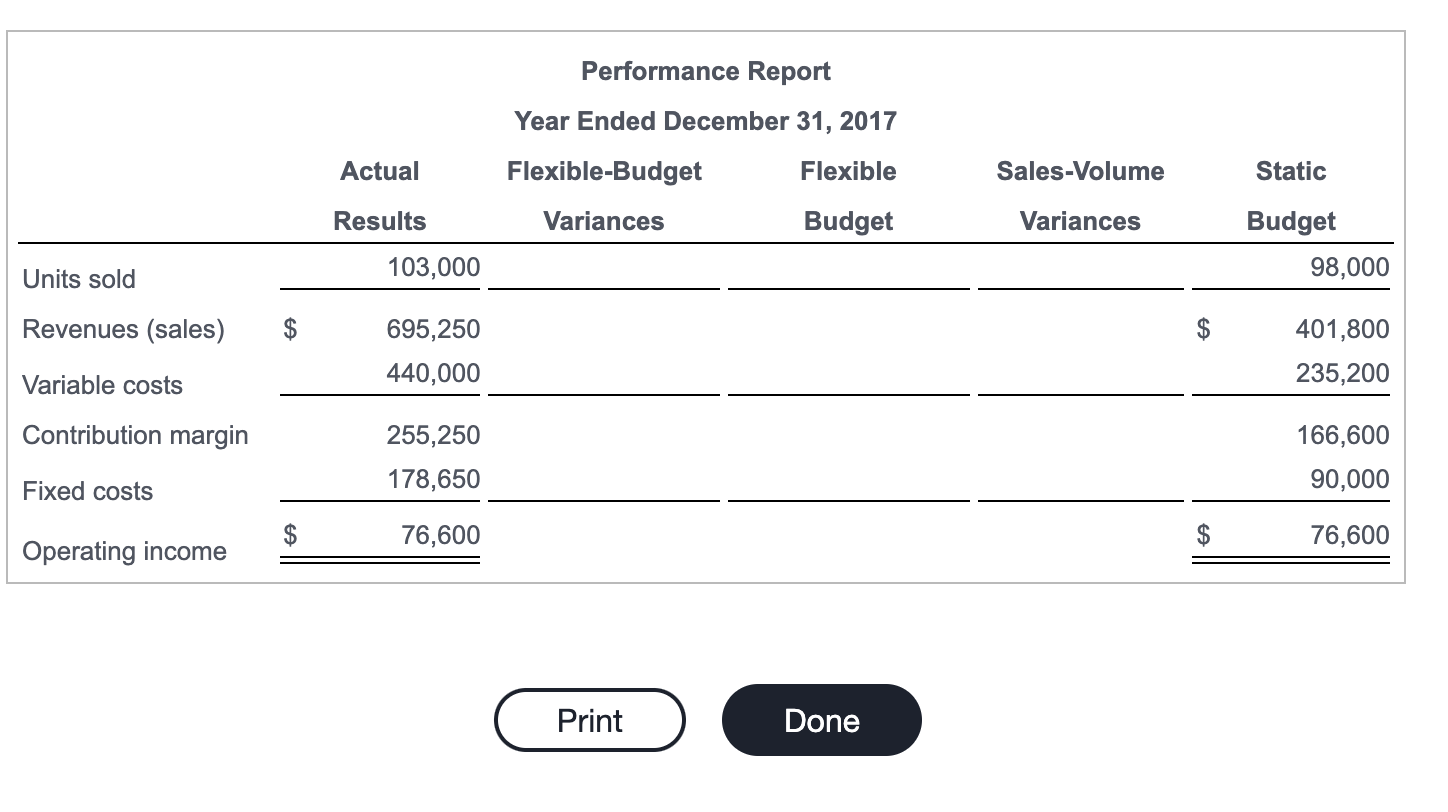This screenshot has width=1448, height=812.
Task: Select the Fixed costs row label
Action: (88, 491)
